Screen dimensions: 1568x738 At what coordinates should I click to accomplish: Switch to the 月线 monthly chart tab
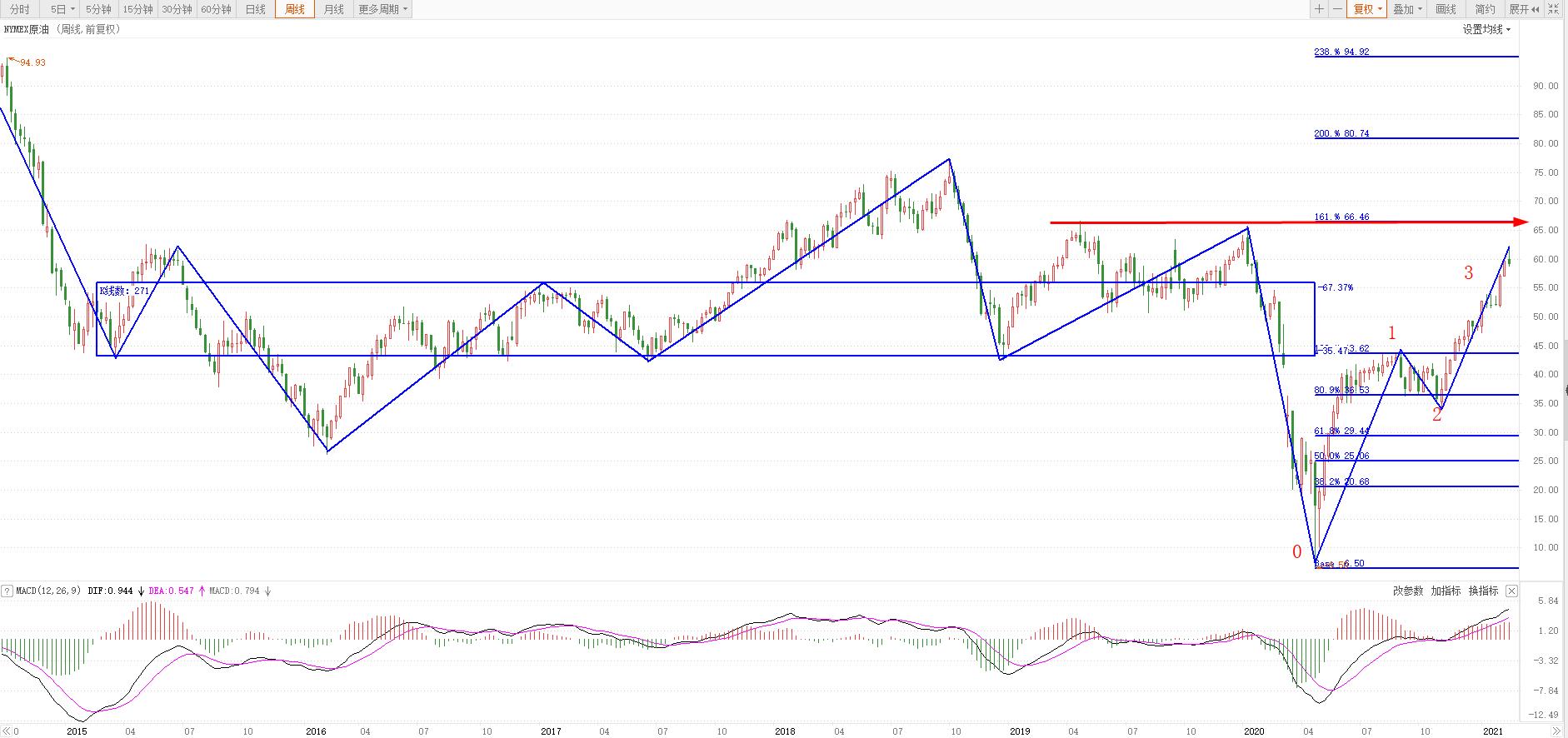click(333, 9)
